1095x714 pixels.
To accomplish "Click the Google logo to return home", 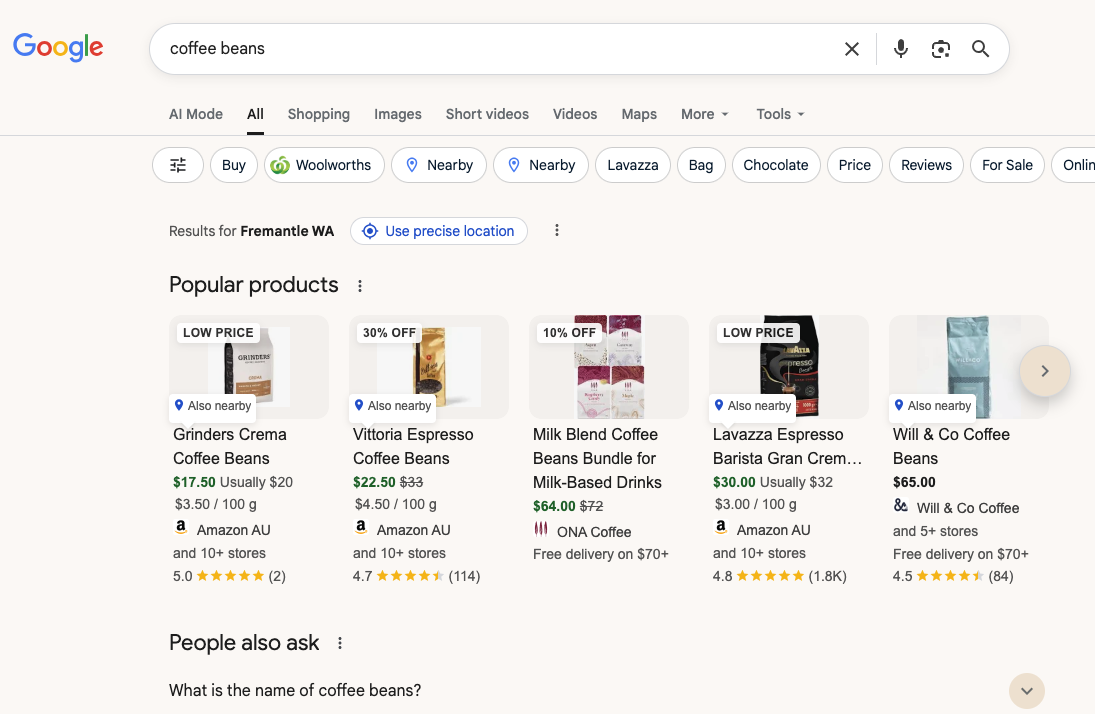I will 58,47.
